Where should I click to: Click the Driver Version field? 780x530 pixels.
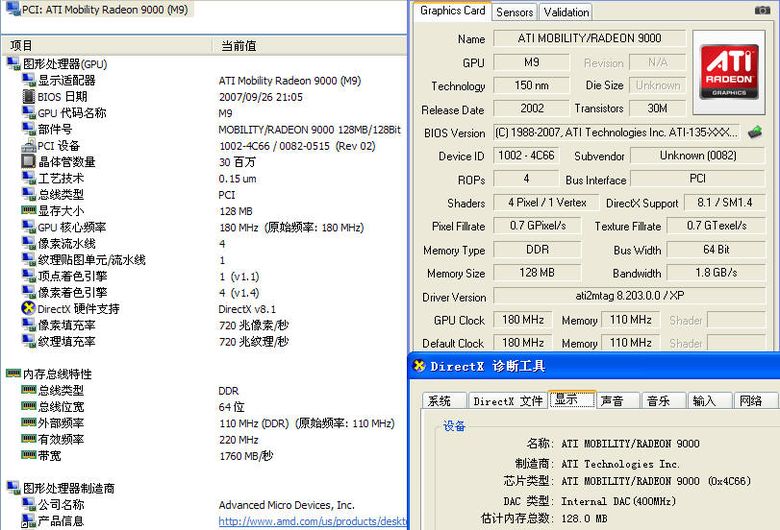click(629, 296)
